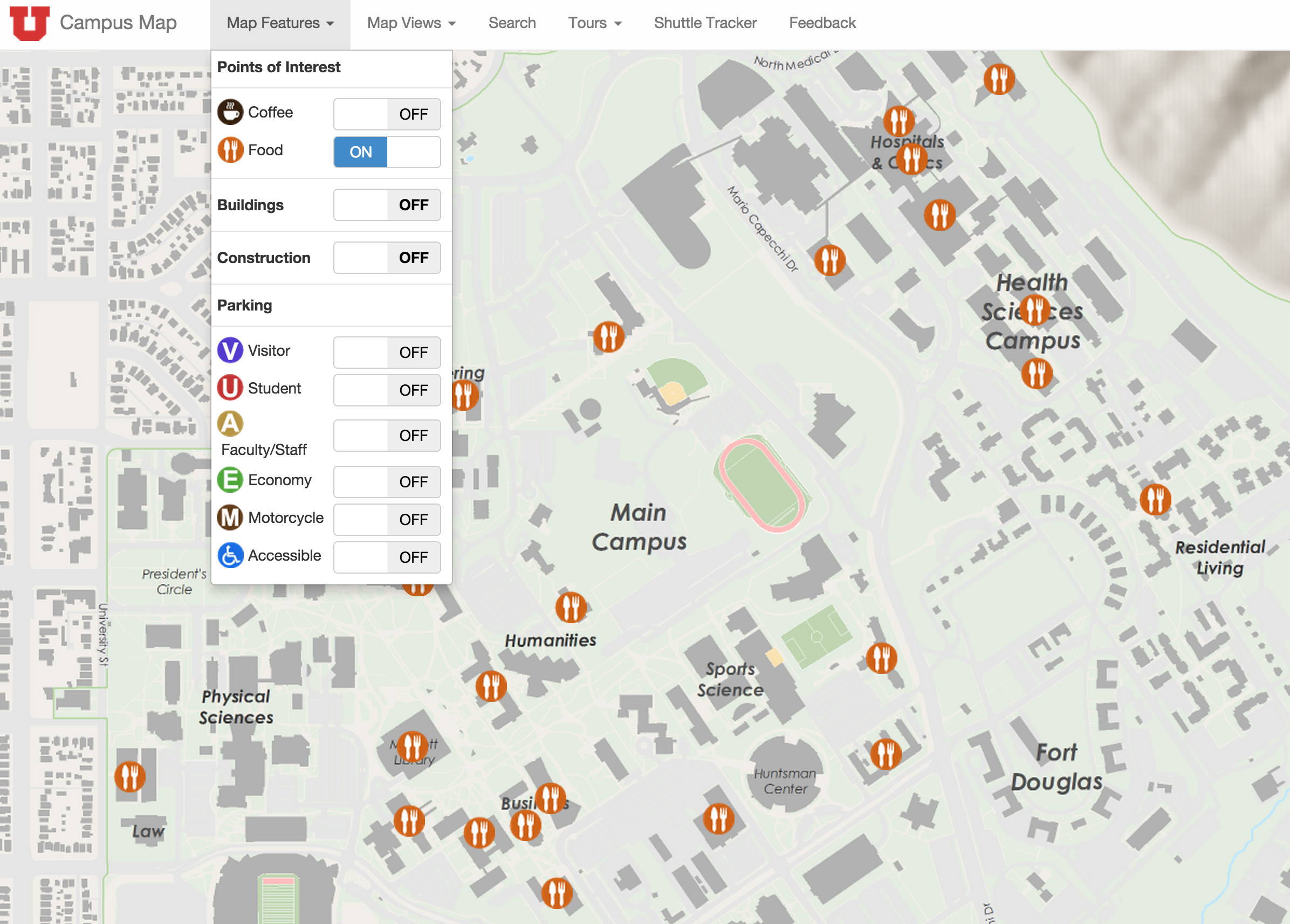1290x924 pixels.
Task: Click the Feedback button in navigation
Action: tap(822, 21)
